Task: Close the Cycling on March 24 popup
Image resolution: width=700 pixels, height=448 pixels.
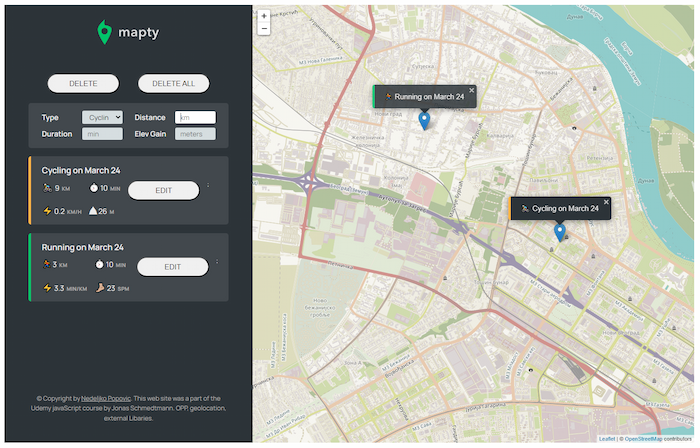Action: [606, 201]
